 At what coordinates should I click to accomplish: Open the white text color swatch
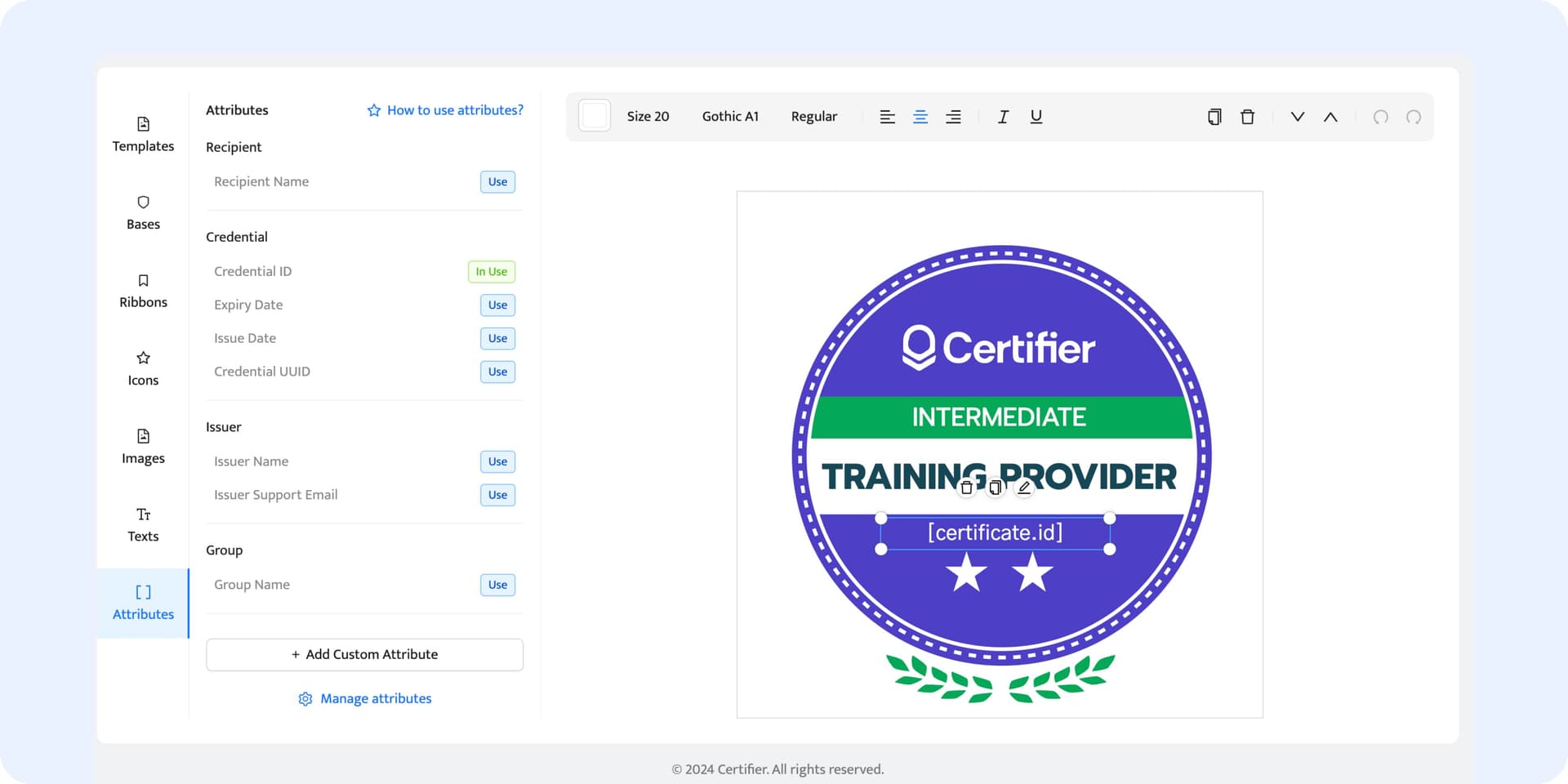coord(595,116)
